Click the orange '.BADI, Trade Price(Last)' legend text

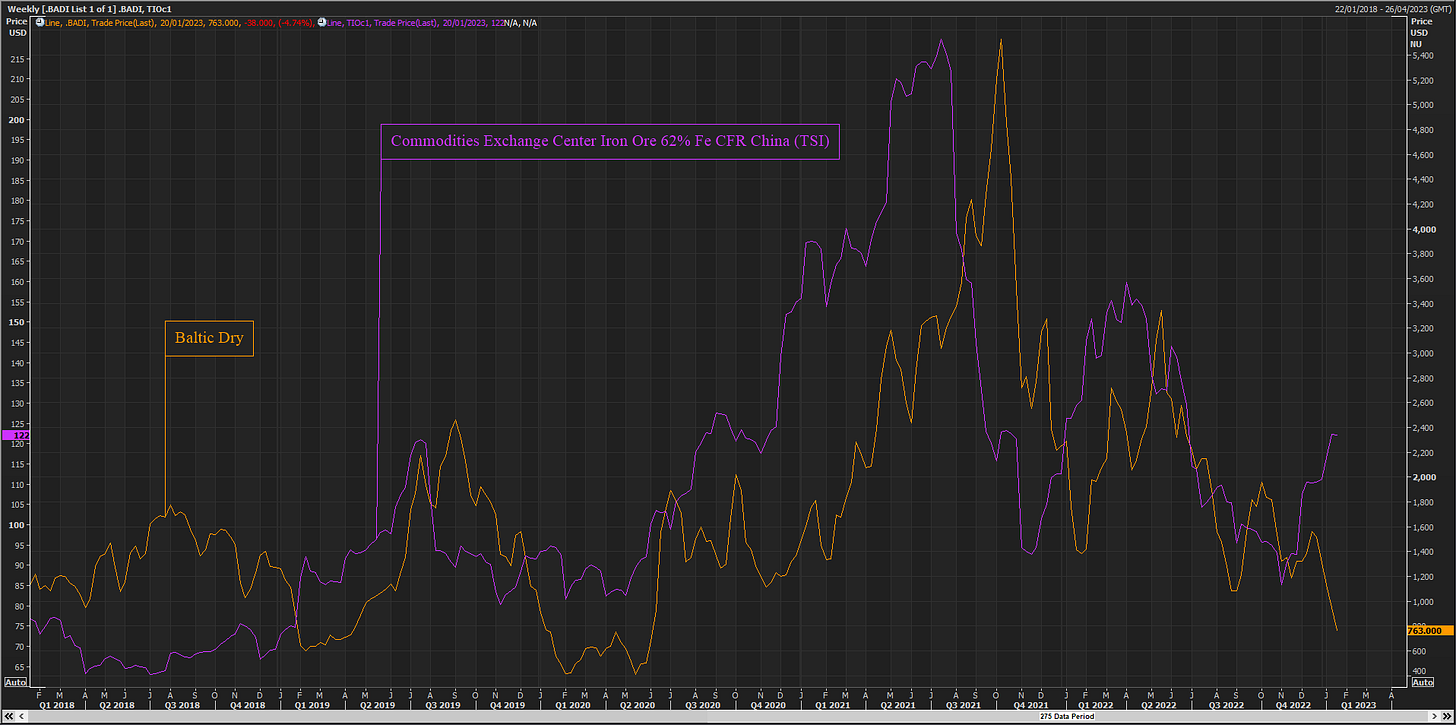pos(109,22)
